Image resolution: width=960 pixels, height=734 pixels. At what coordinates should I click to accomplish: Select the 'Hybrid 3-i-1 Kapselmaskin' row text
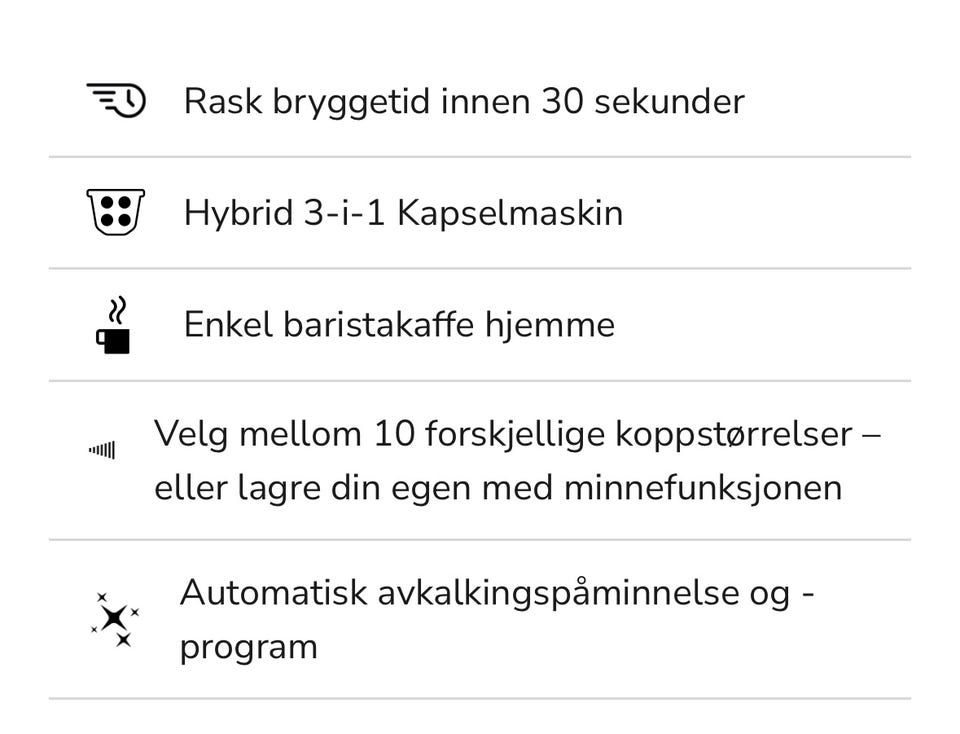[403, 213]
